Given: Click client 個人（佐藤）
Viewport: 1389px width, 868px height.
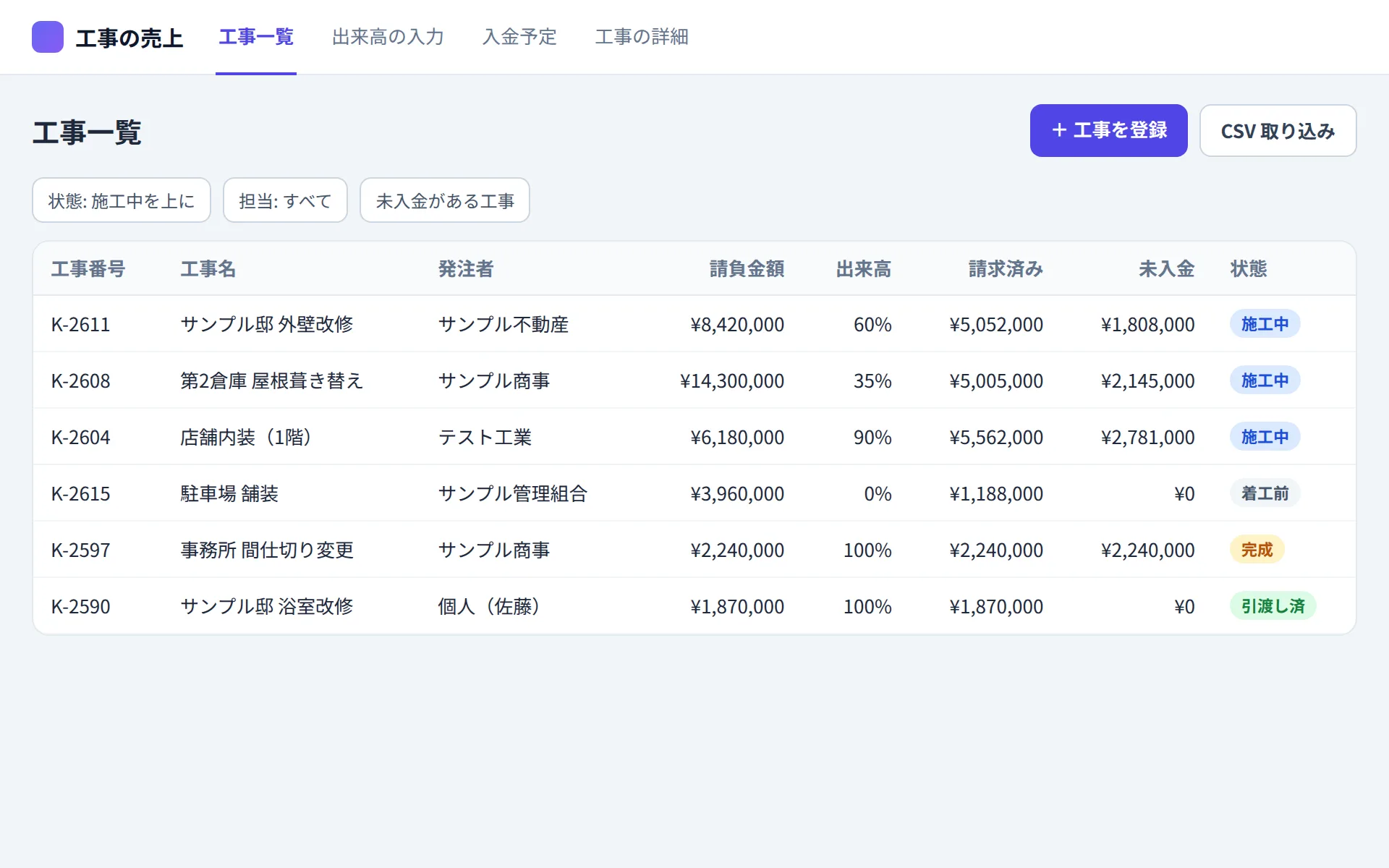Looking at the screenshot, I should pyautogui.click(x=489, y=606).
